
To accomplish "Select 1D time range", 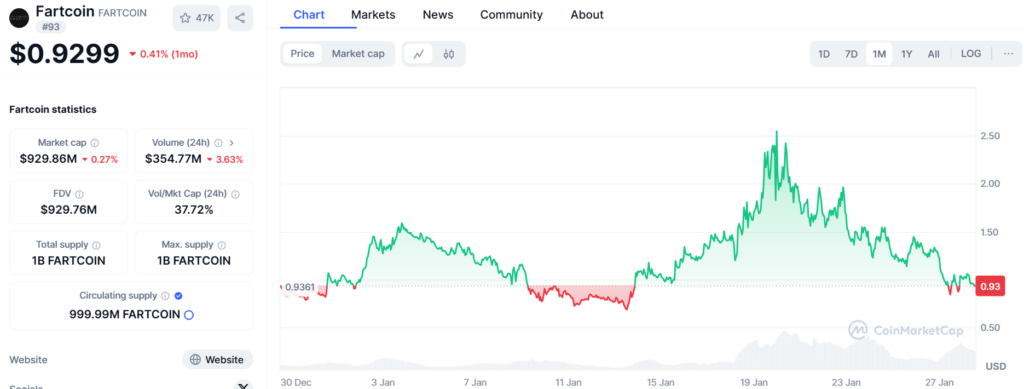I will coord(824,54).
